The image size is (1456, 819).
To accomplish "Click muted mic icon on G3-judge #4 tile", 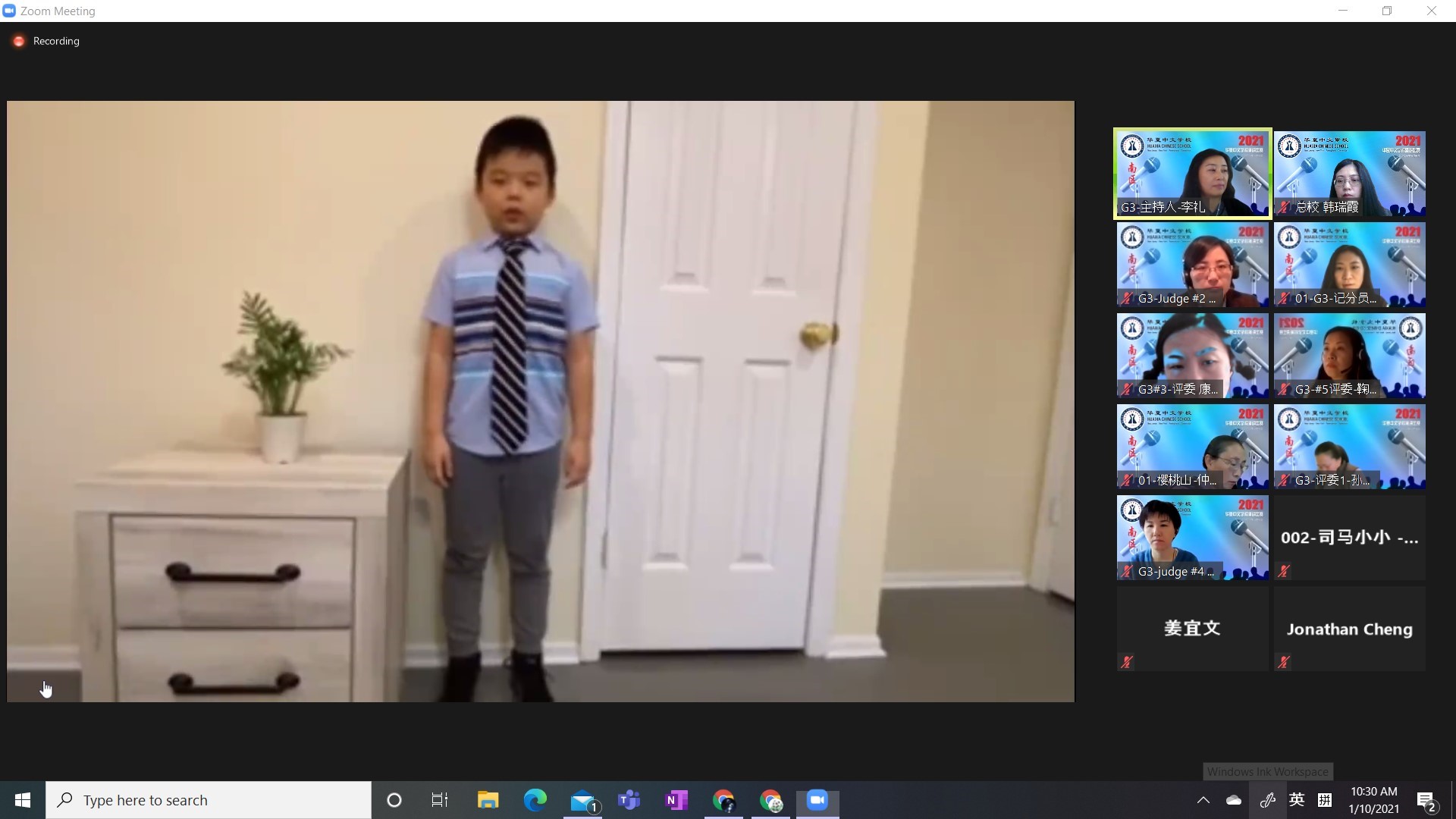I will (1127, 571).
